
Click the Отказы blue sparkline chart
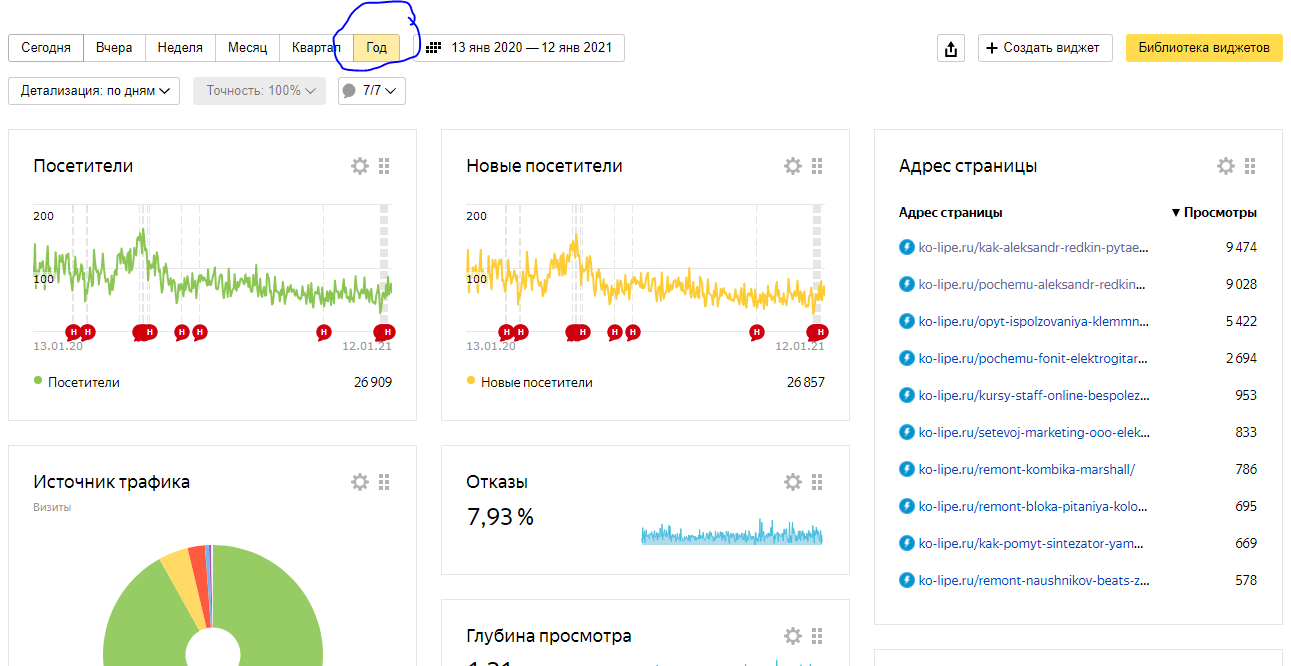(732, 532)
